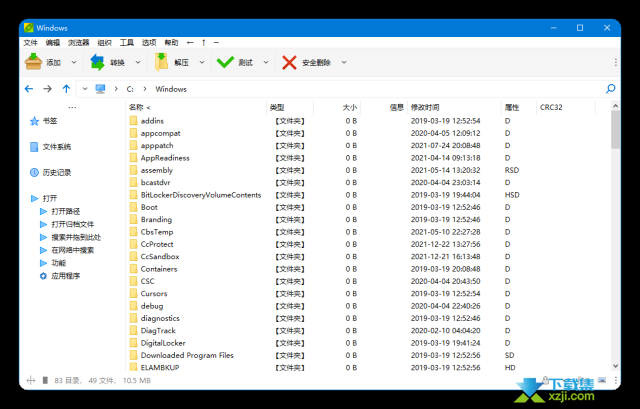Expand 打开路径 in the sidebar

(43, 211)
